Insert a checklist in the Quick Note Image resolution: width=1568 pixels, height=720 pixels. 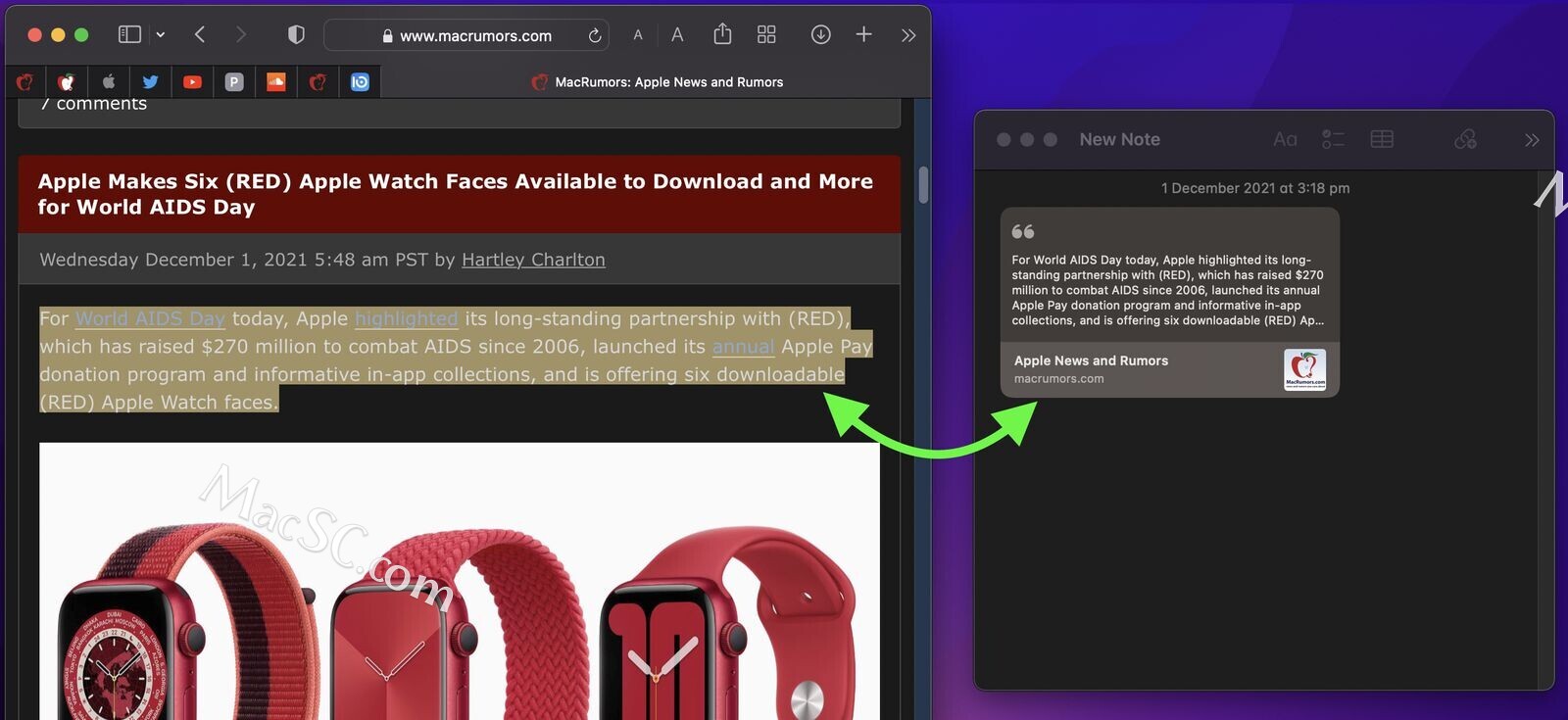[x=1333, y=139]
